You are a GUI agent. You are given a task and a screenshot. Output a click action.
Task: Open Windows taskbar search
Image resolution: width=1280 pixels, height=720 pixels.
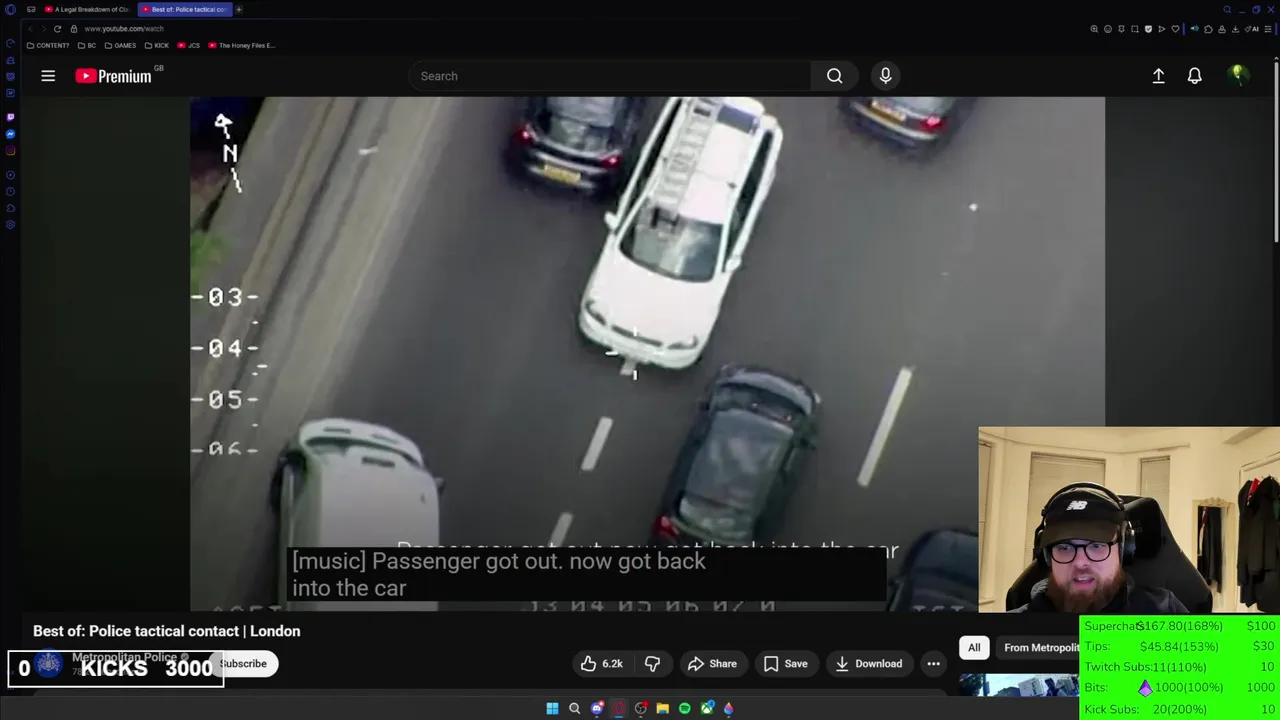574,708
